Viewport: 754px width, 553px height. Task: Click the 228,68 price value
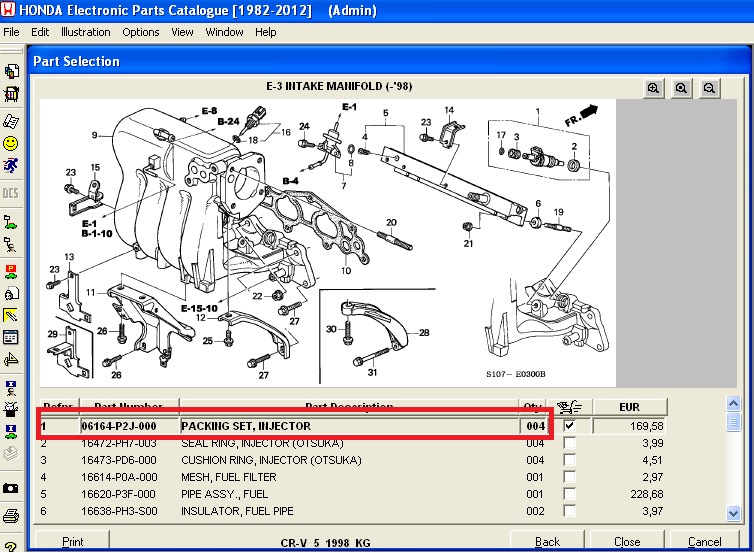click(646, 494)
